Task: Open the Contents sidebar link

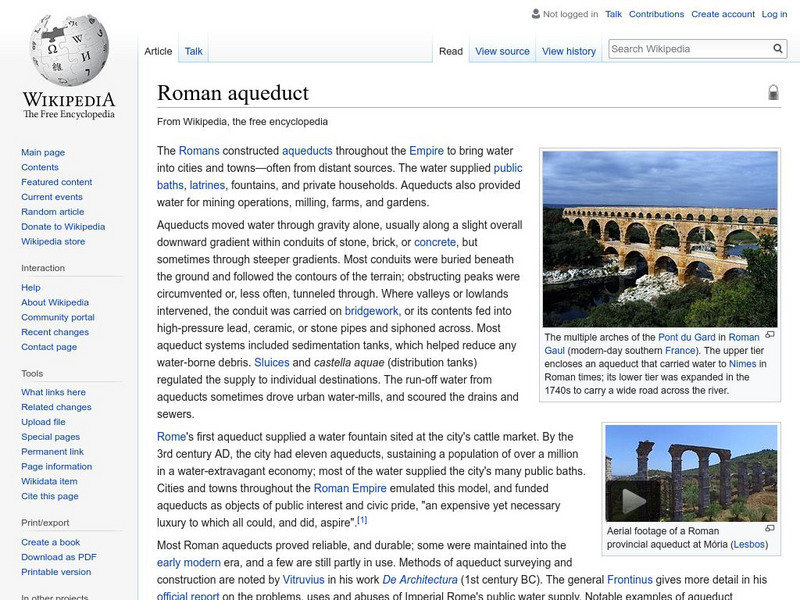Action: 40,167
